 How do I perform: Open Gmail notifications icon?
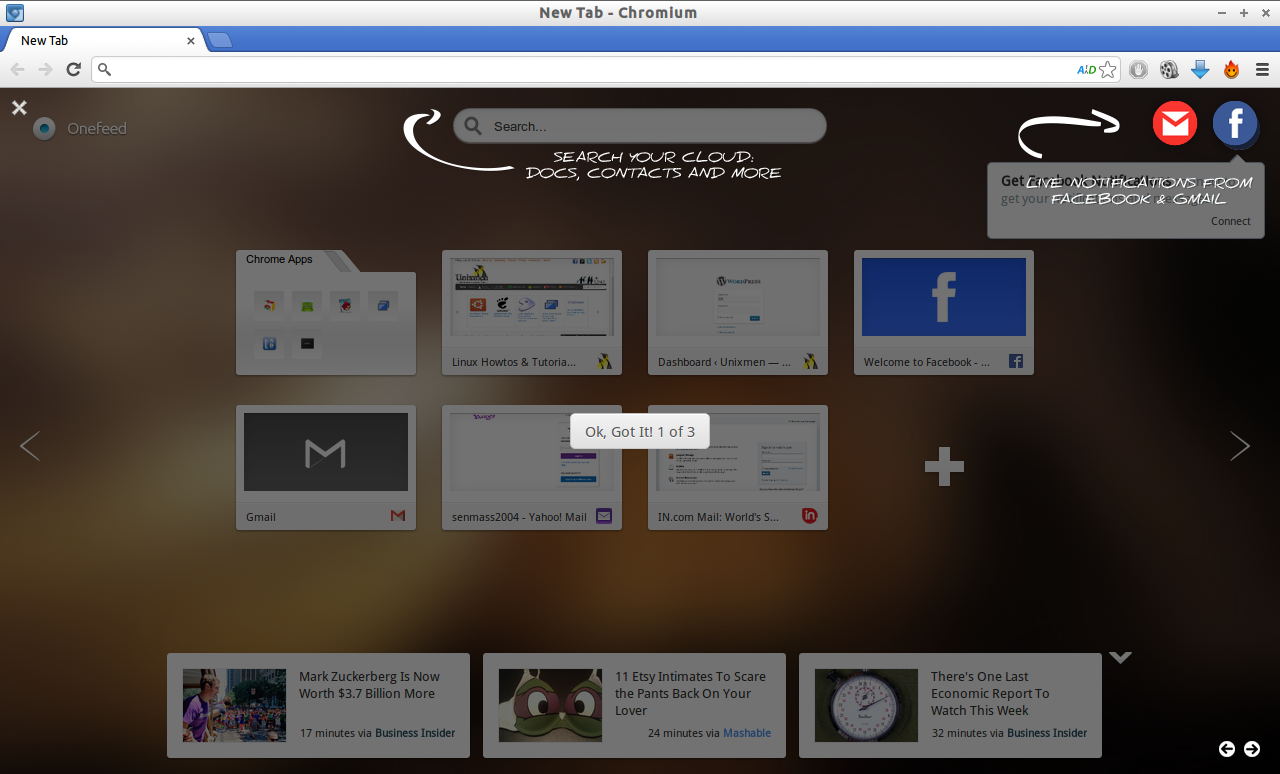(x=1175, y=124)
